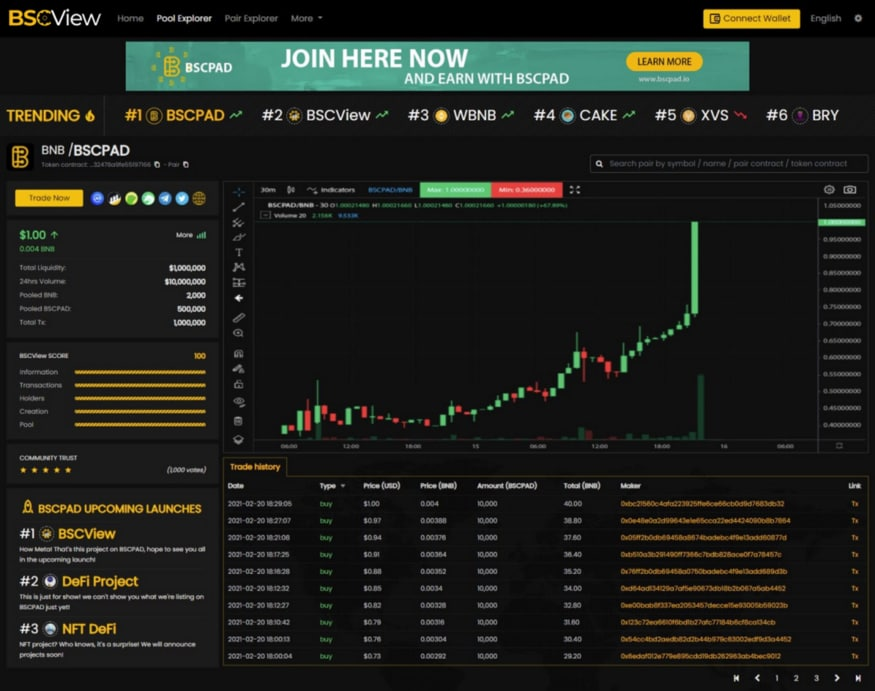The height and width of the screenshot is (691, 875).
Task: Select the brush drawing tool
Action: 239,237
